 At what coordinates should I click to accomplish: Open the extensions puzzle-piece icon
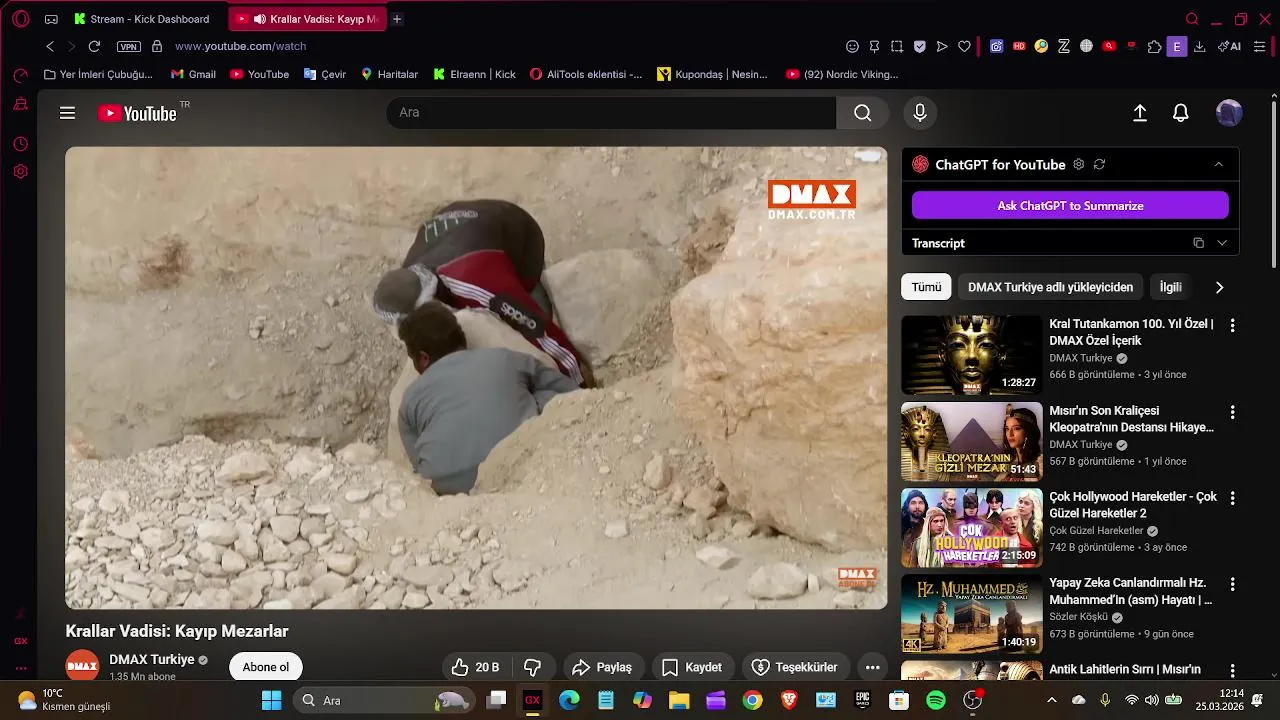pyautogui.click(x=1155, y=46)
